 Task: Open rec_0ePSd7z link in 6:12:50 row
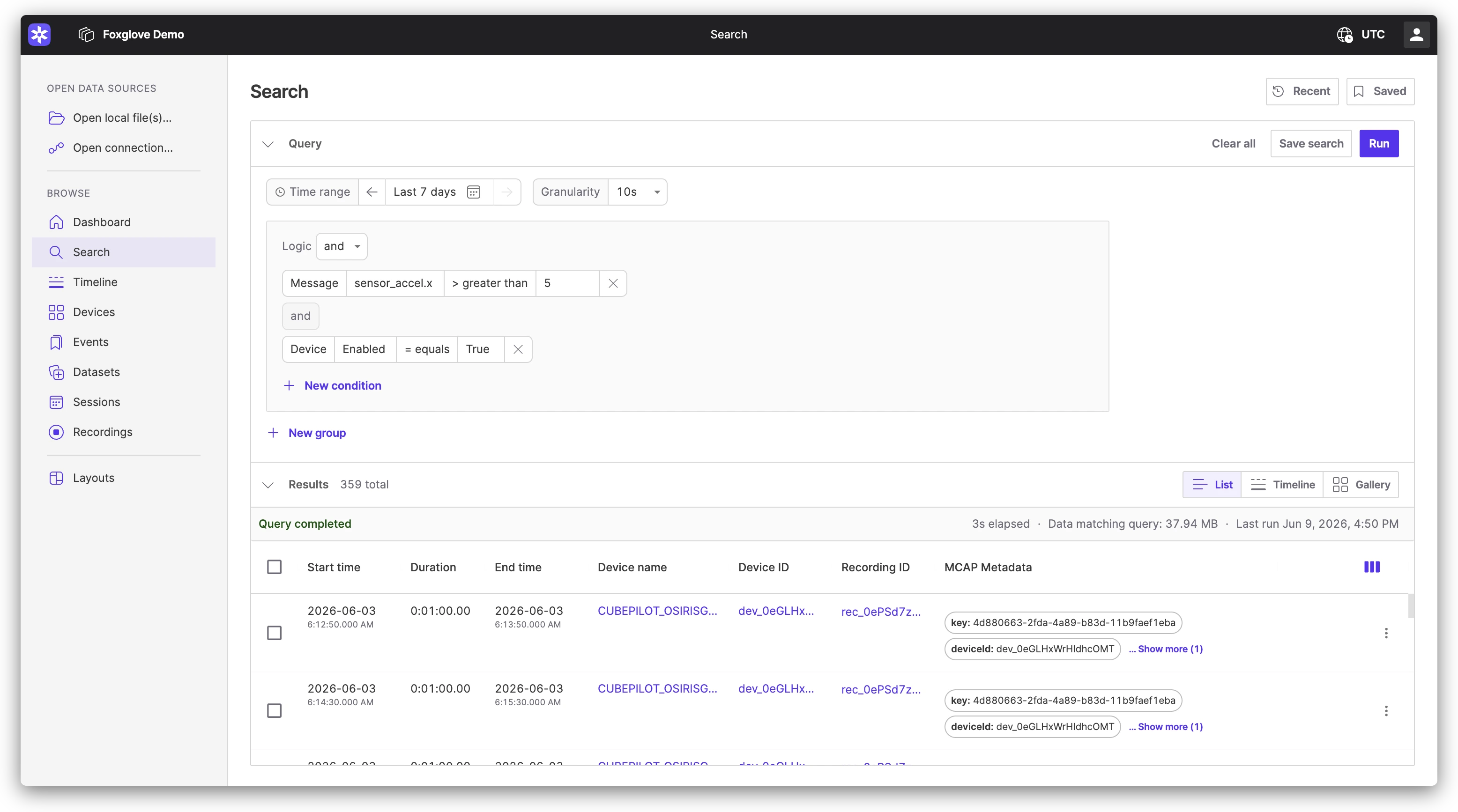[881, 612]
